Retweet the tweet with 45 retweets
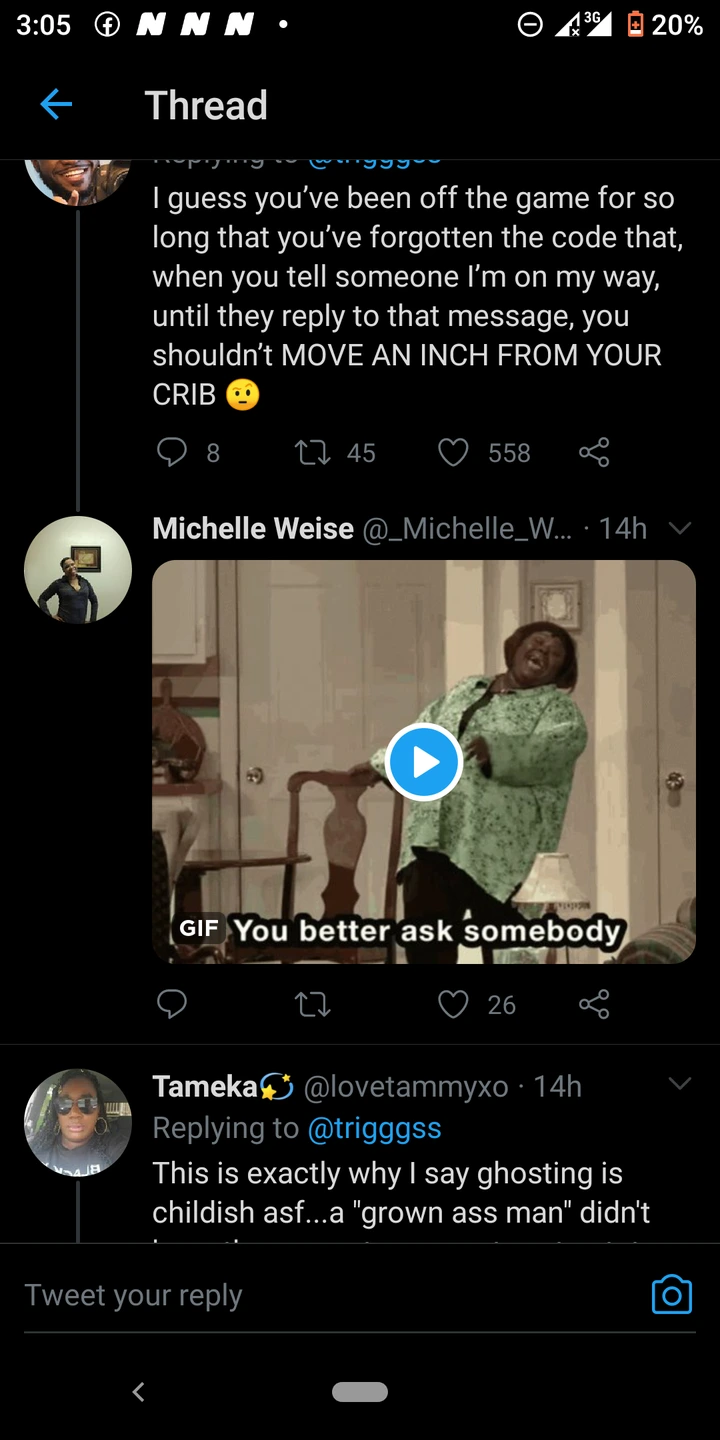The image size is (720, 1440). coord(312,453)
